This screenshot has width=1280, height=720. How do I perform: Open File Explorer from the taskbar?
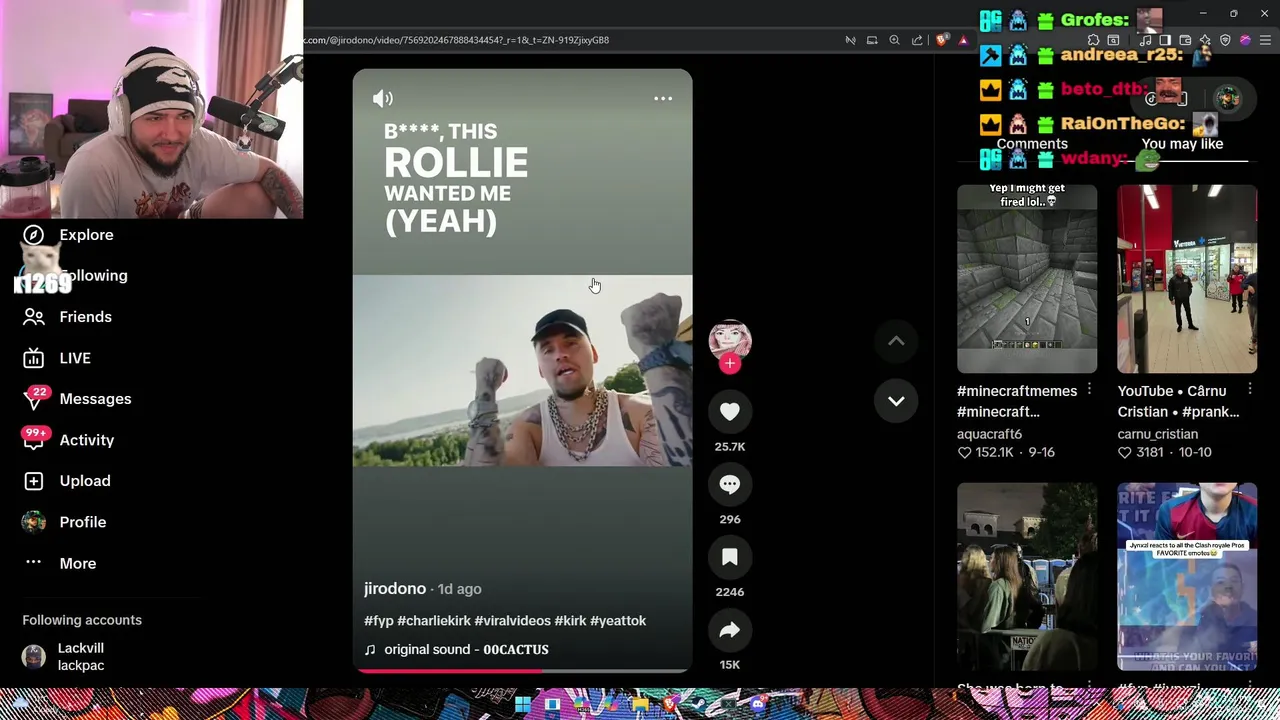[640, 704]
